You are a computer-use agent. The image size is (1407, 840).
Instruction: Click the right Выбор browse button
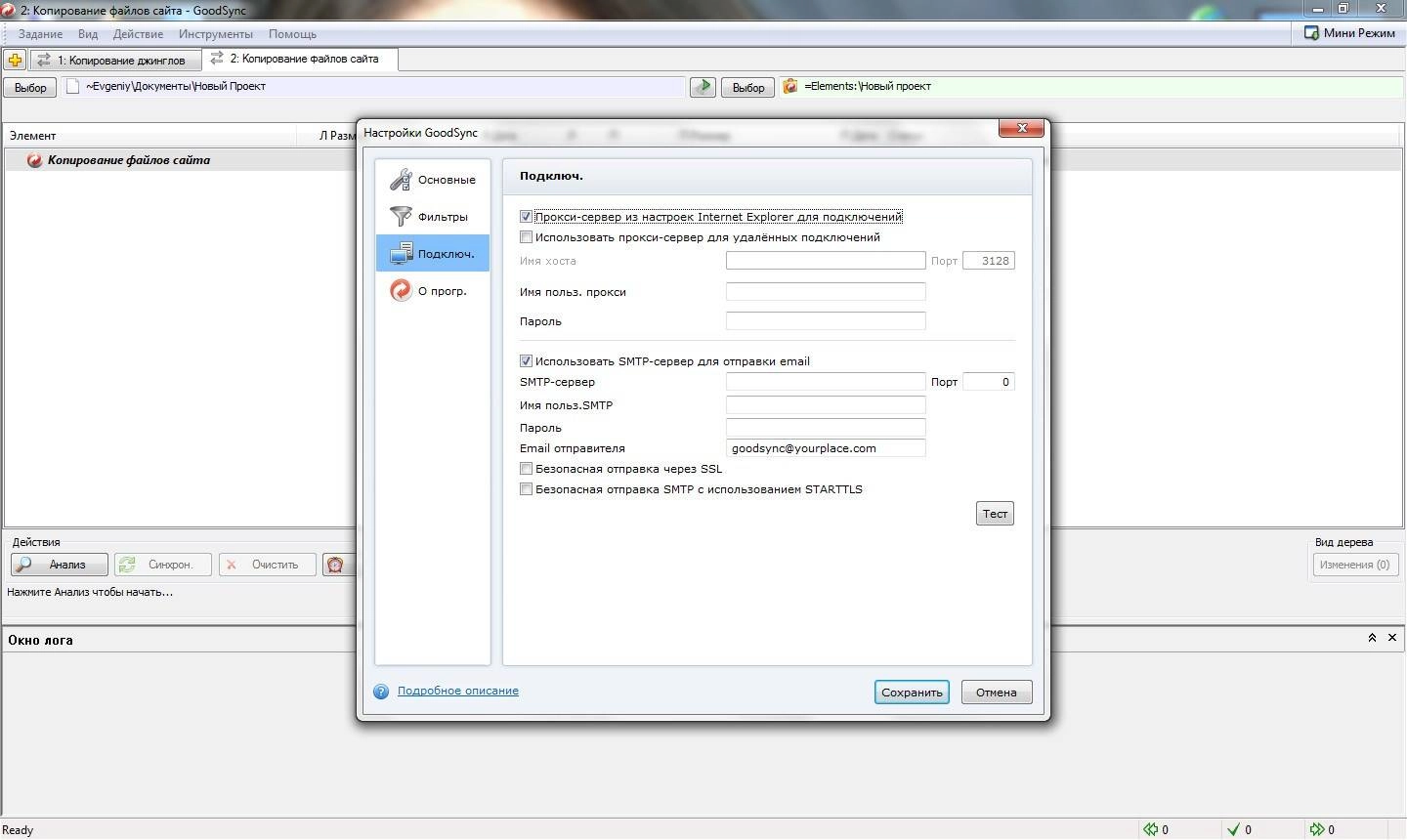[x=748, y=87]
